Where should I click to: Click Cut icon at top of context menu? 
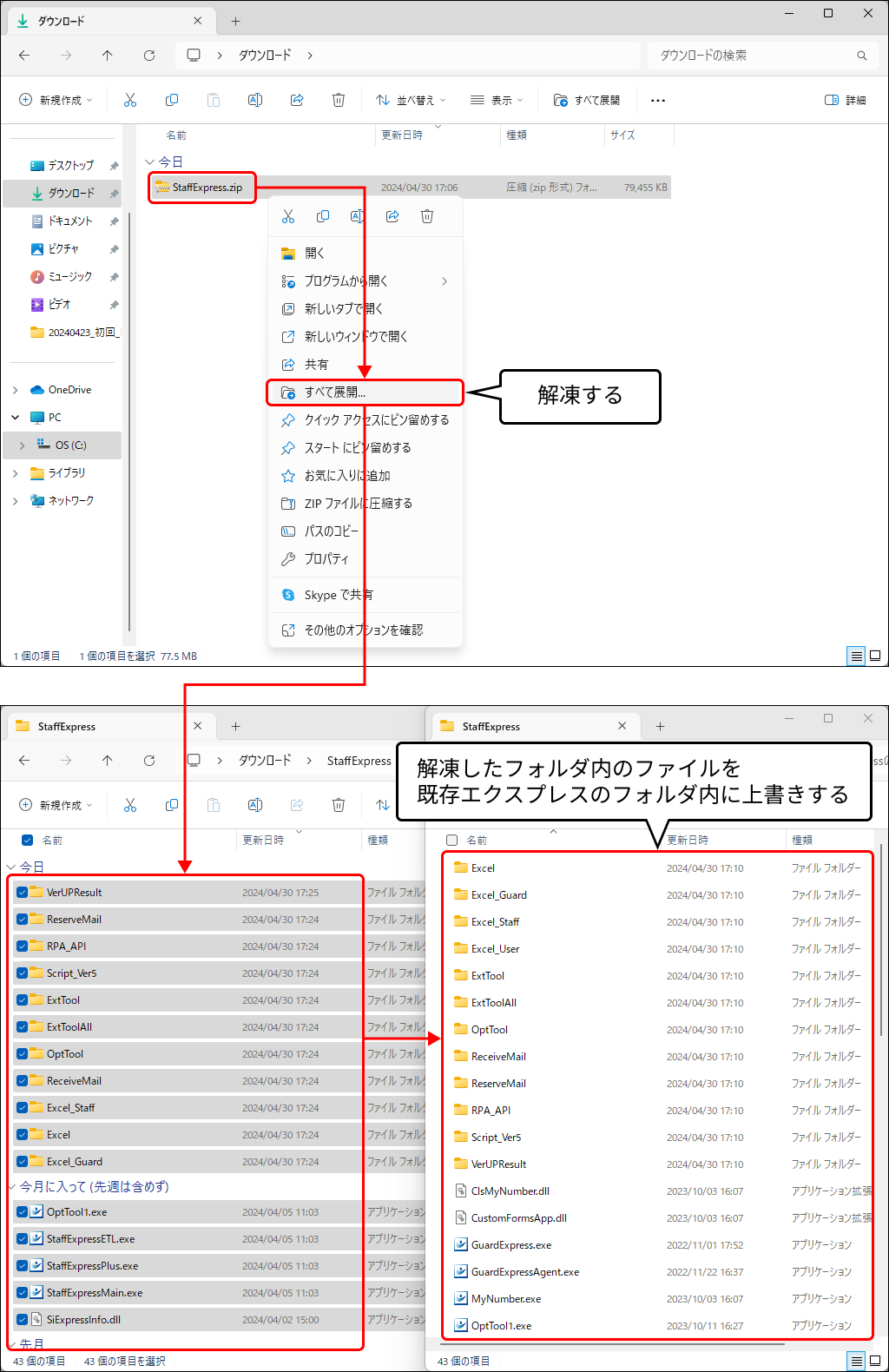click(x=288, y=216)
